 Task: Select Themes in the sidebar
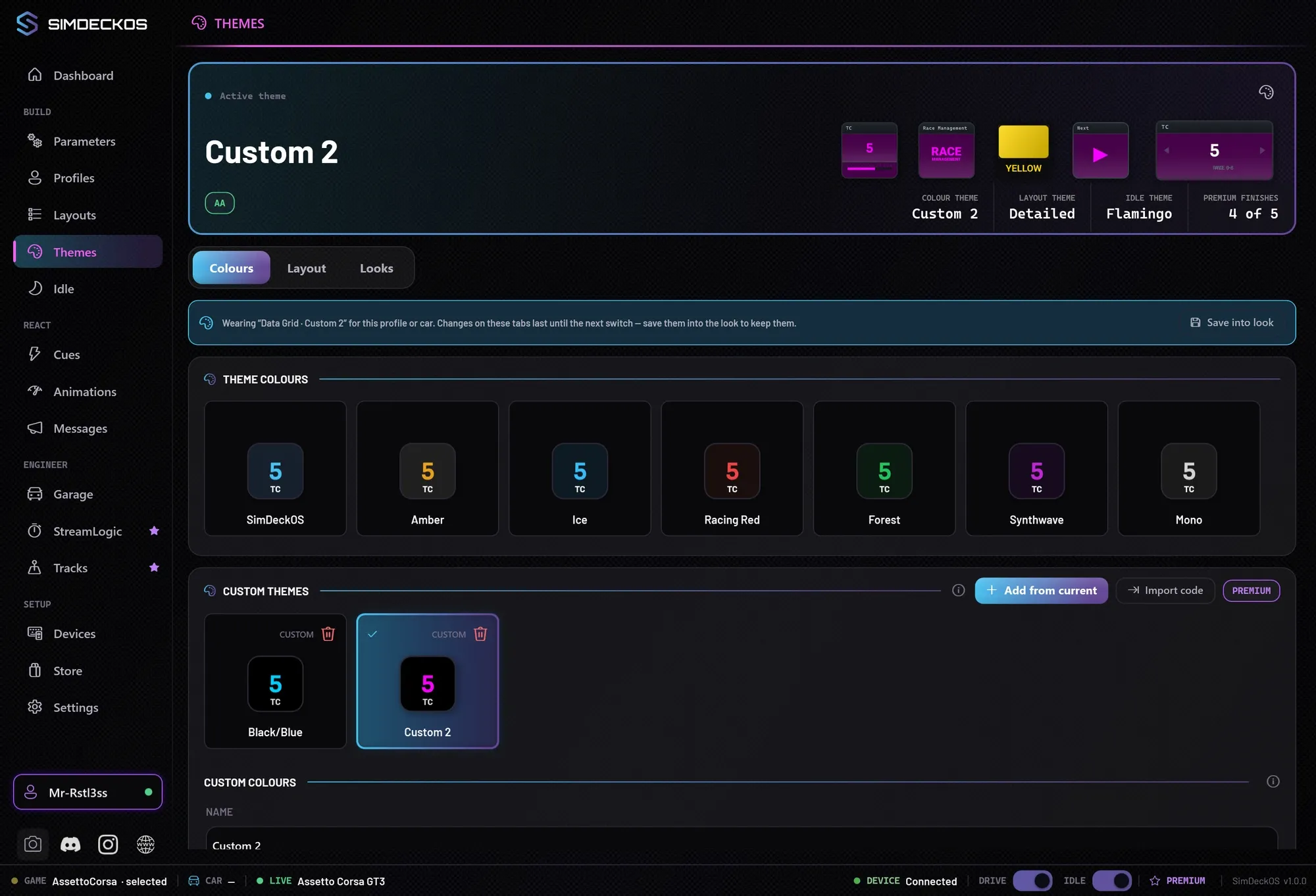[88, 251]
